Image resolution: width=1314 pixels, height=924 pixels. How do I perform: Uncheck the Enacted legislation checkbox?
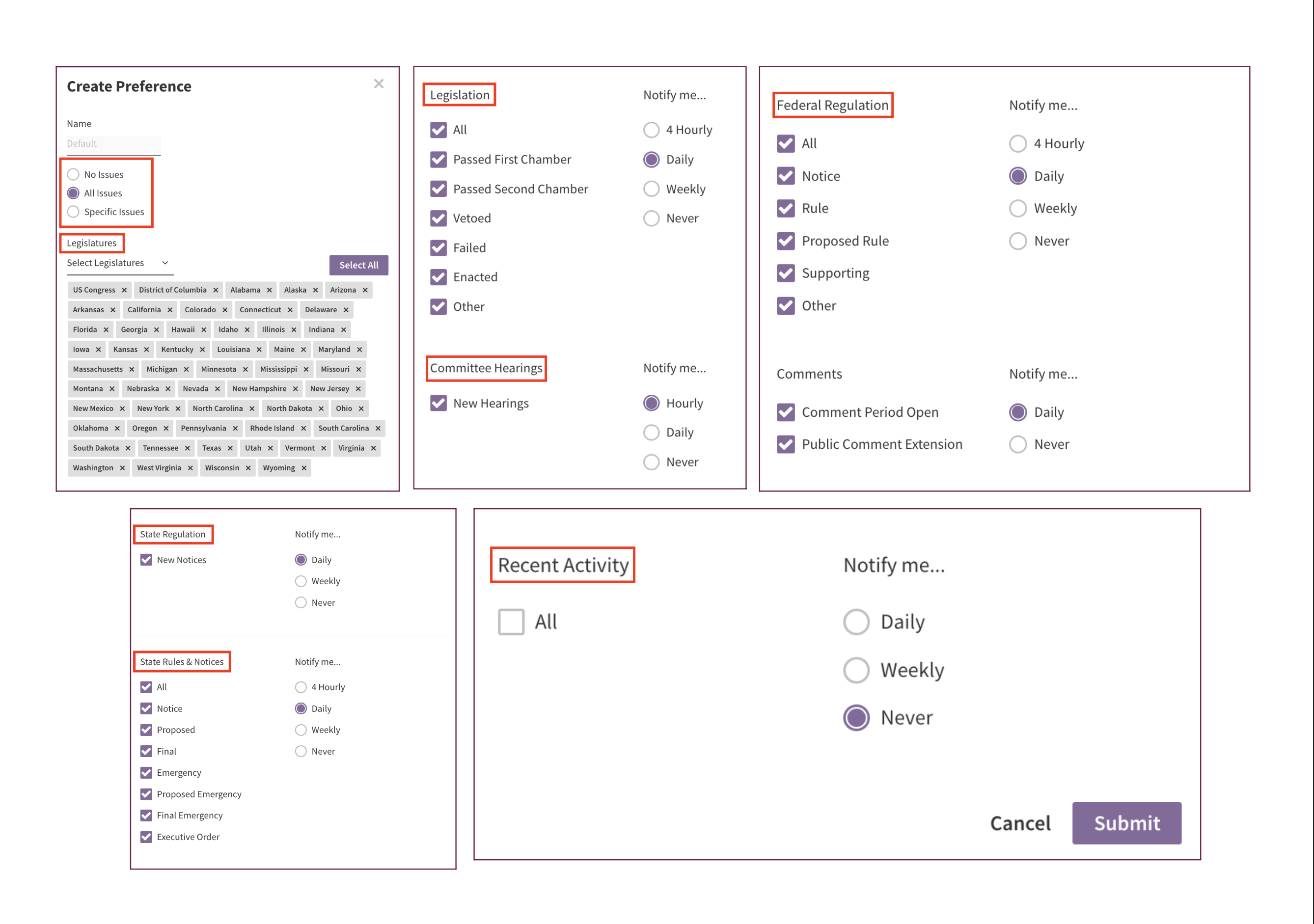tap(438, 277)
